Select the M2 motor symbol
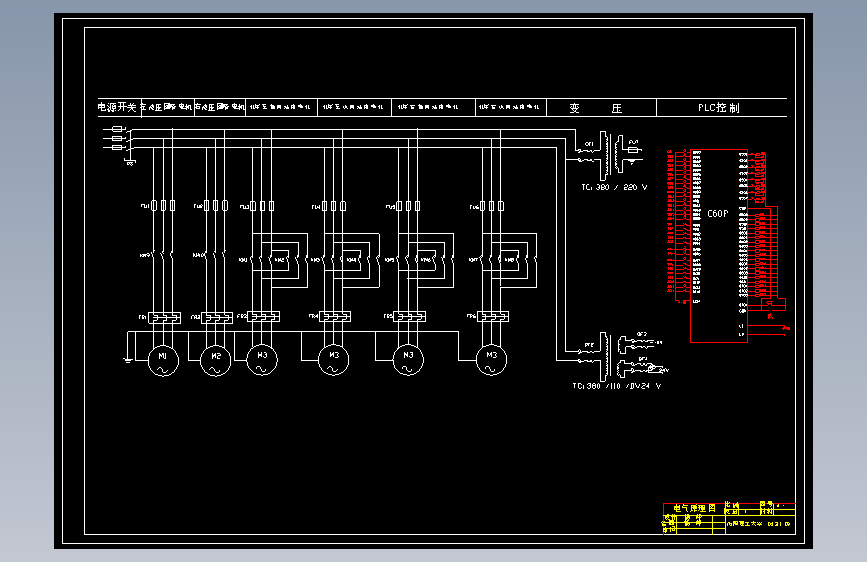The image size is (867, 562). (x=216, y=361)
